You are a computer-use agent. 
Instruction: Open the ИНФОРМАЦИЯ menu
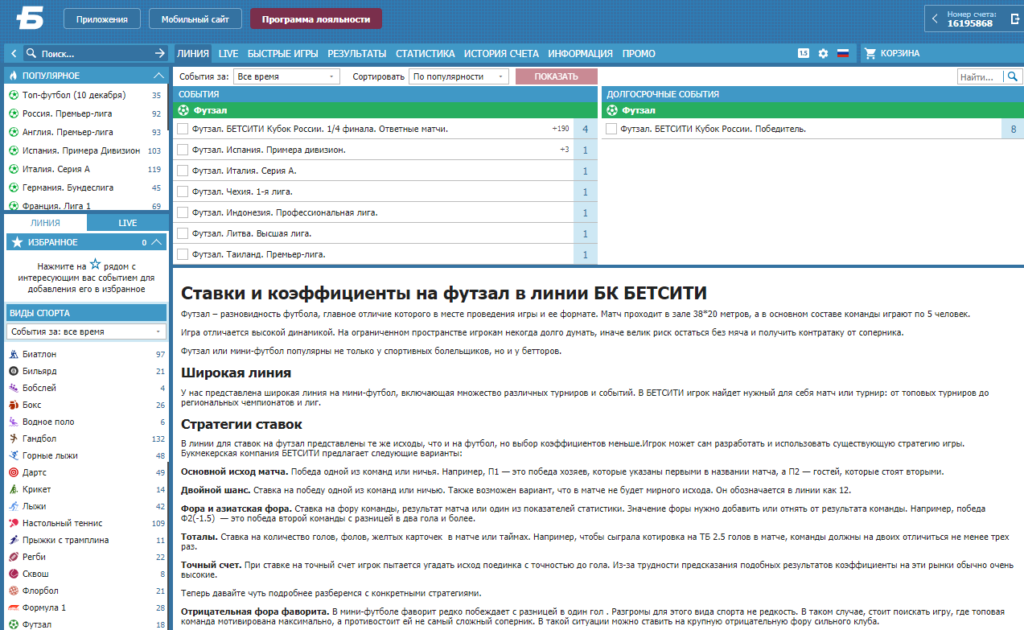580,54
